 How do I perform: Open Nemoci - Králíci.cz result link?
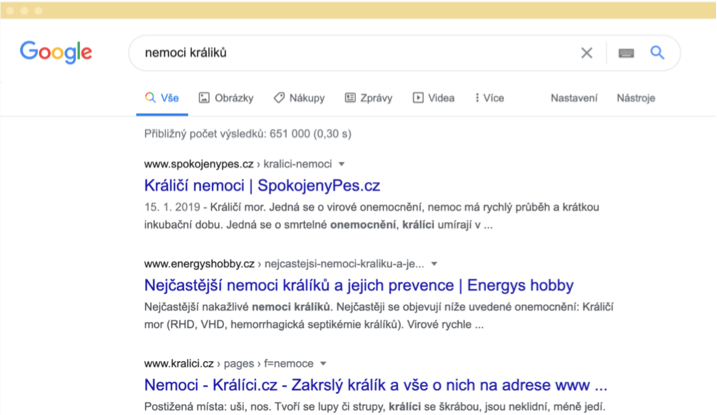pyautogui.click(x=376, y=385)
